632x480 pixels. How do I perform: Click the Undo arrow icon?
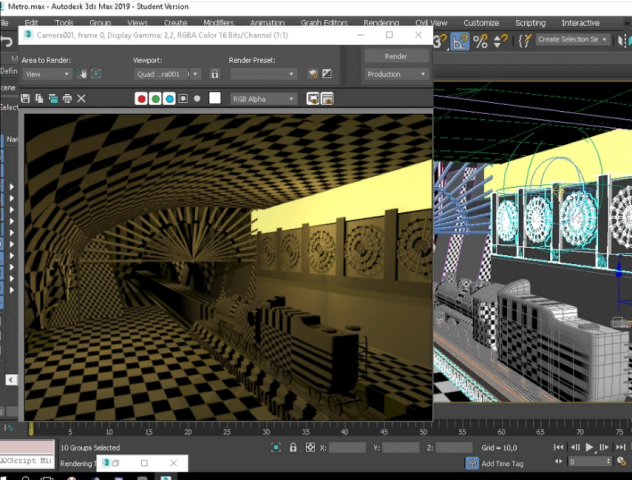coord(6,42)
